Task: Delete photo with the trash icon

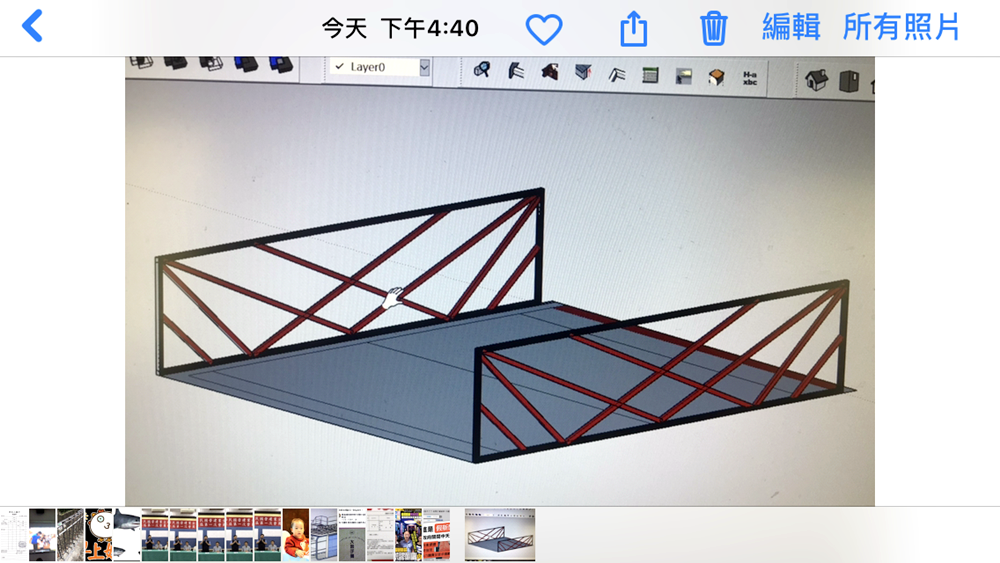Action: (713, 28)
